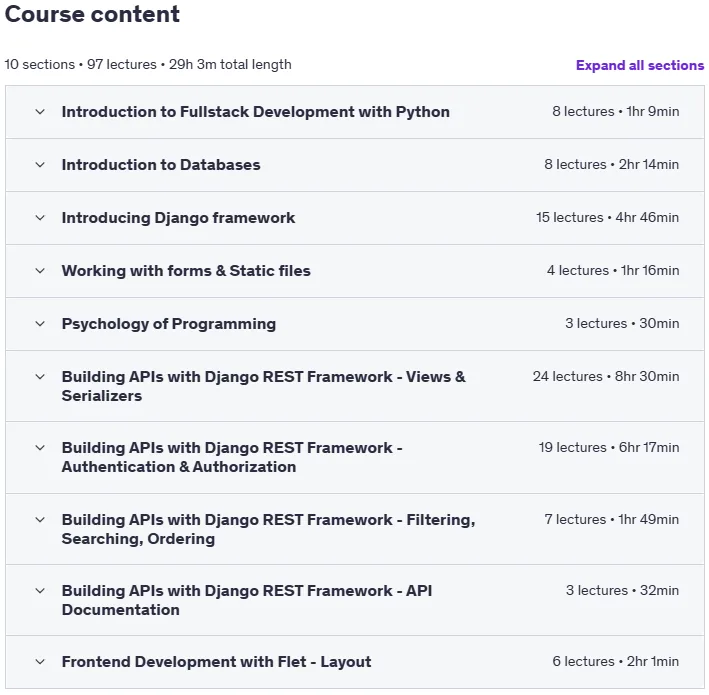The width and height of the screenshot is (709, 695).
Task: Click chevron beside Views & Serializers section
Action: tap(40, 377)
